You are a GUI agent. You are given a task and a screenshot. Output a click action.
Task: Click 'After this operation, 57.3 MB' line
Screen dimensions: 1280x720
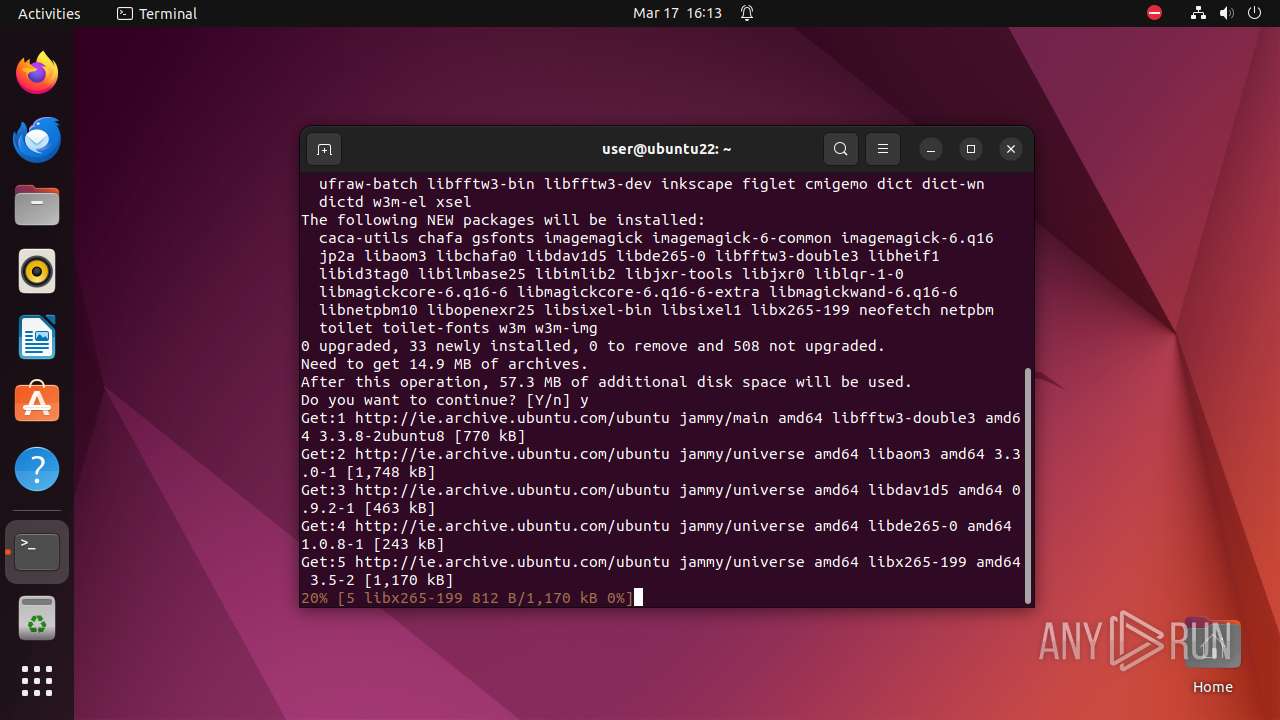pyautogui.click(x=607, y=382)
